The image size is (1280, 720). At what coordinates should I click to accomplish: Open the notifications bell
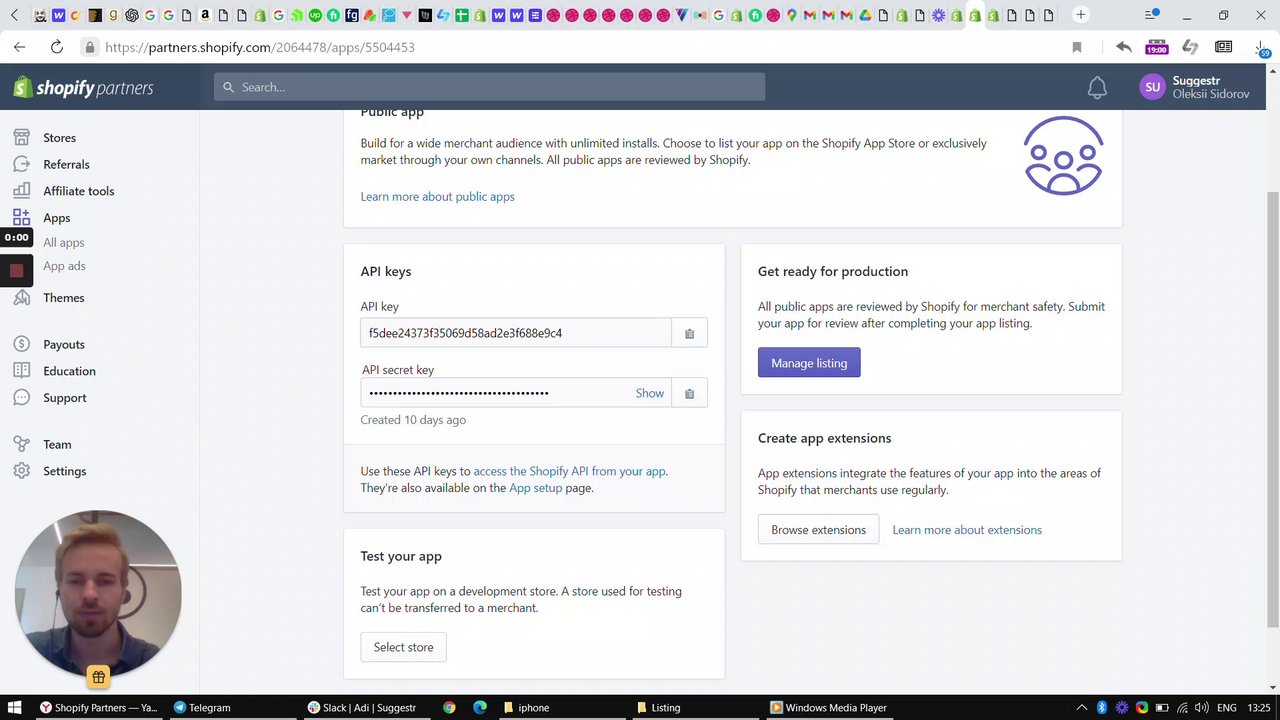[1097, 88]
